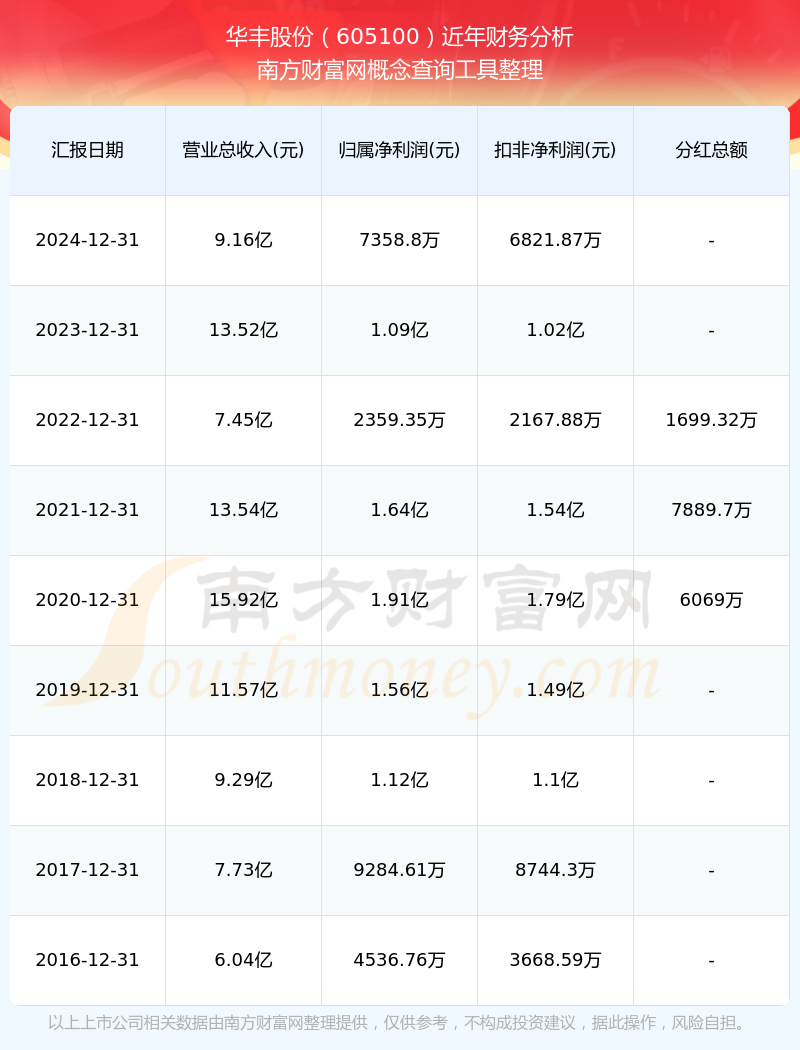Select the 2020-12-31 date cell
This screenshot has width=800, height=1050.
click(88, 600)
